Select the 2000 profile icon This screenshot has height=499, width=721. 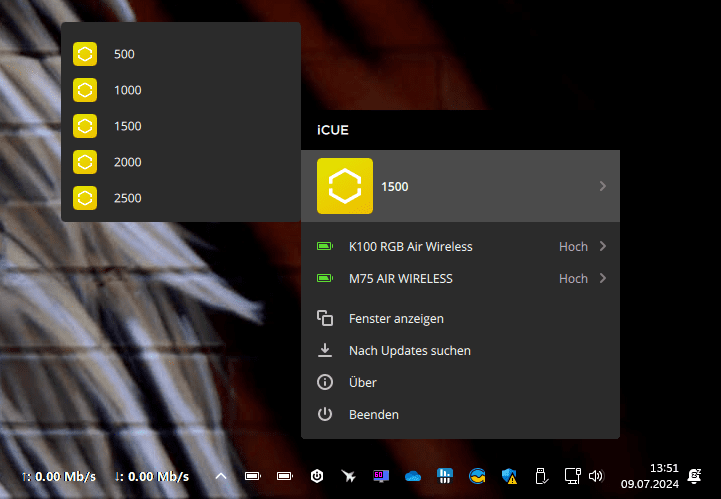(85, 162)
